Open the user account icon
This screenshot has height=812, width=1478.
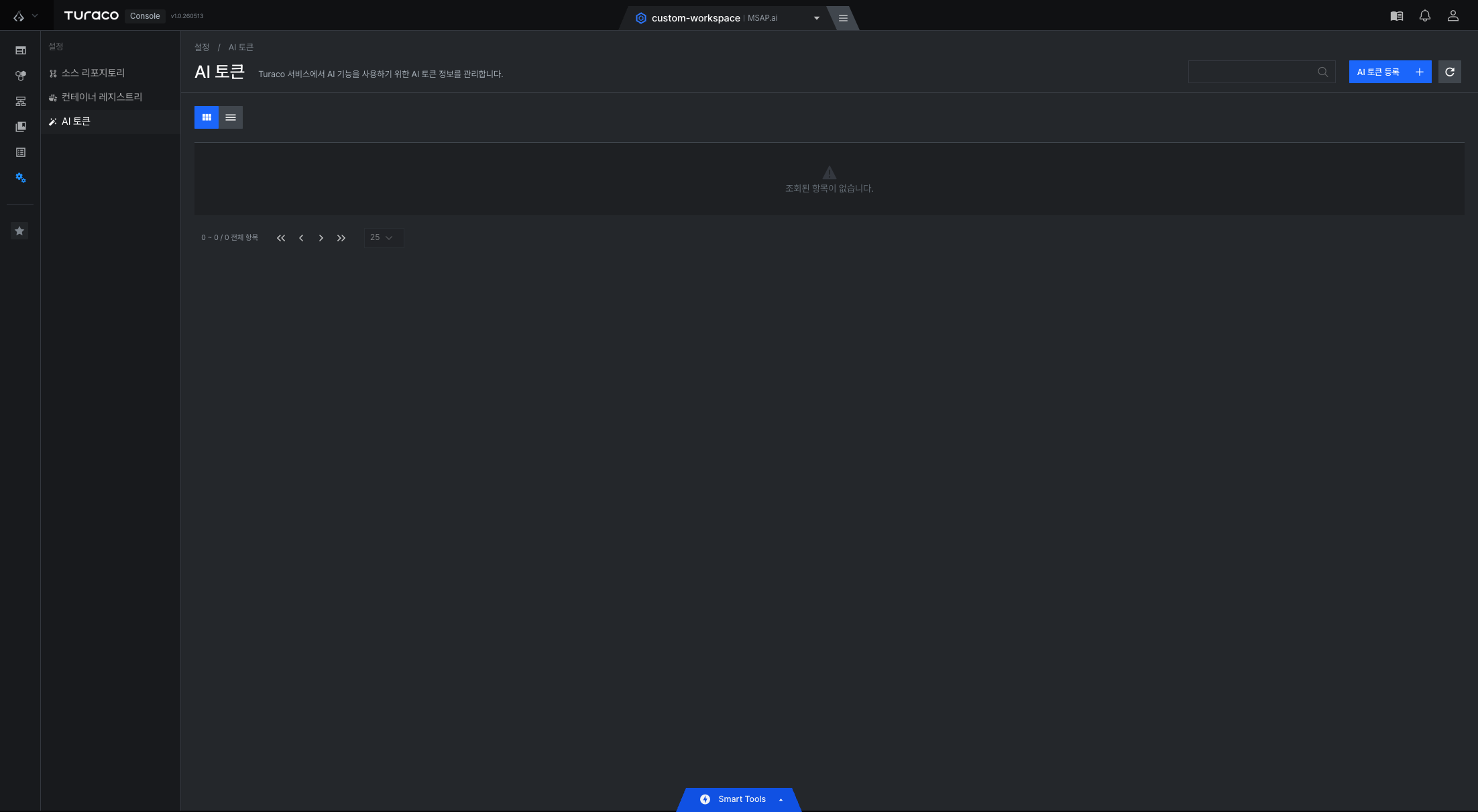point(1453,16)
